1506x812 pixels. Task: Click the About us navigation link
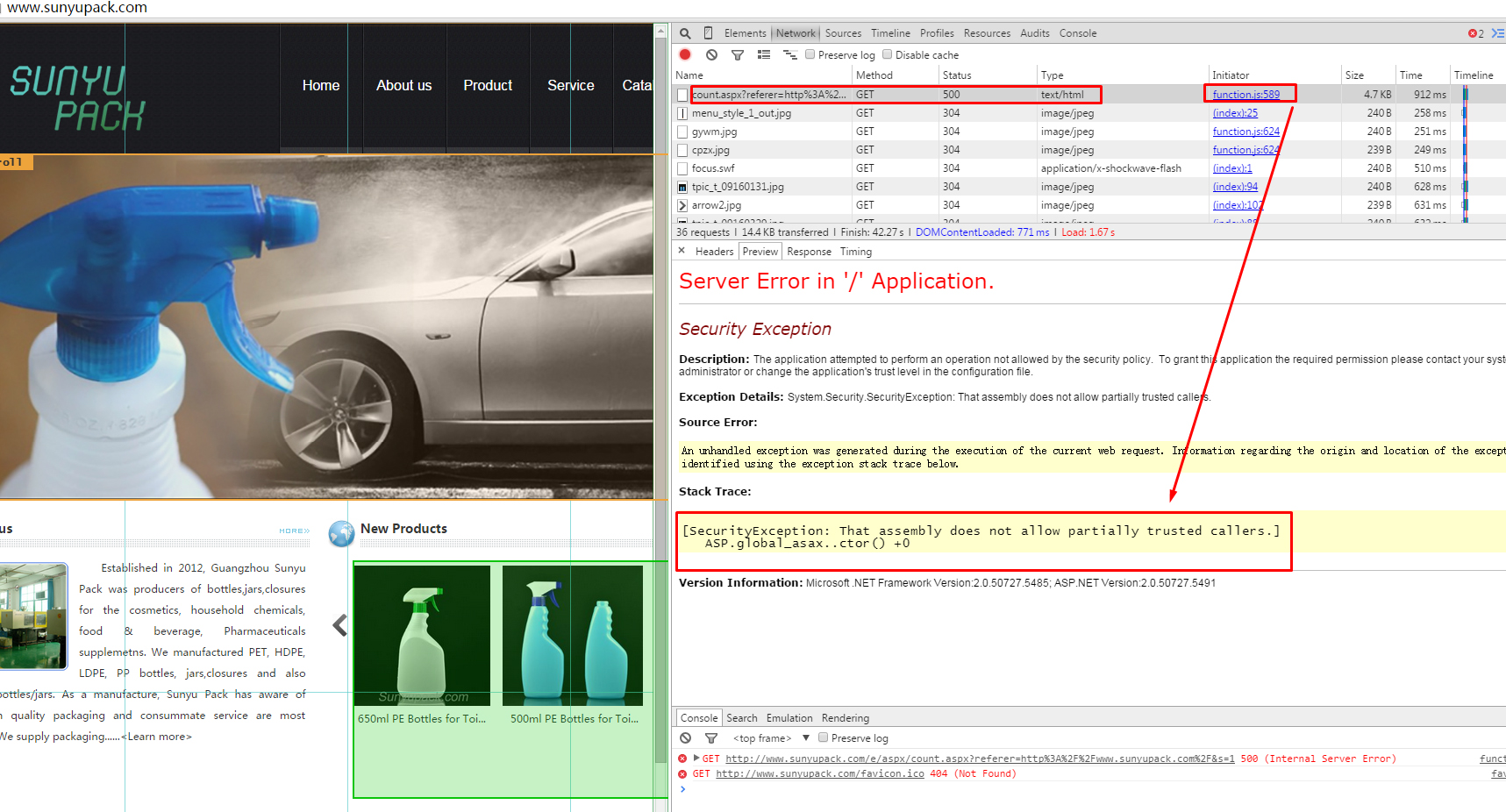coord(403,85)
